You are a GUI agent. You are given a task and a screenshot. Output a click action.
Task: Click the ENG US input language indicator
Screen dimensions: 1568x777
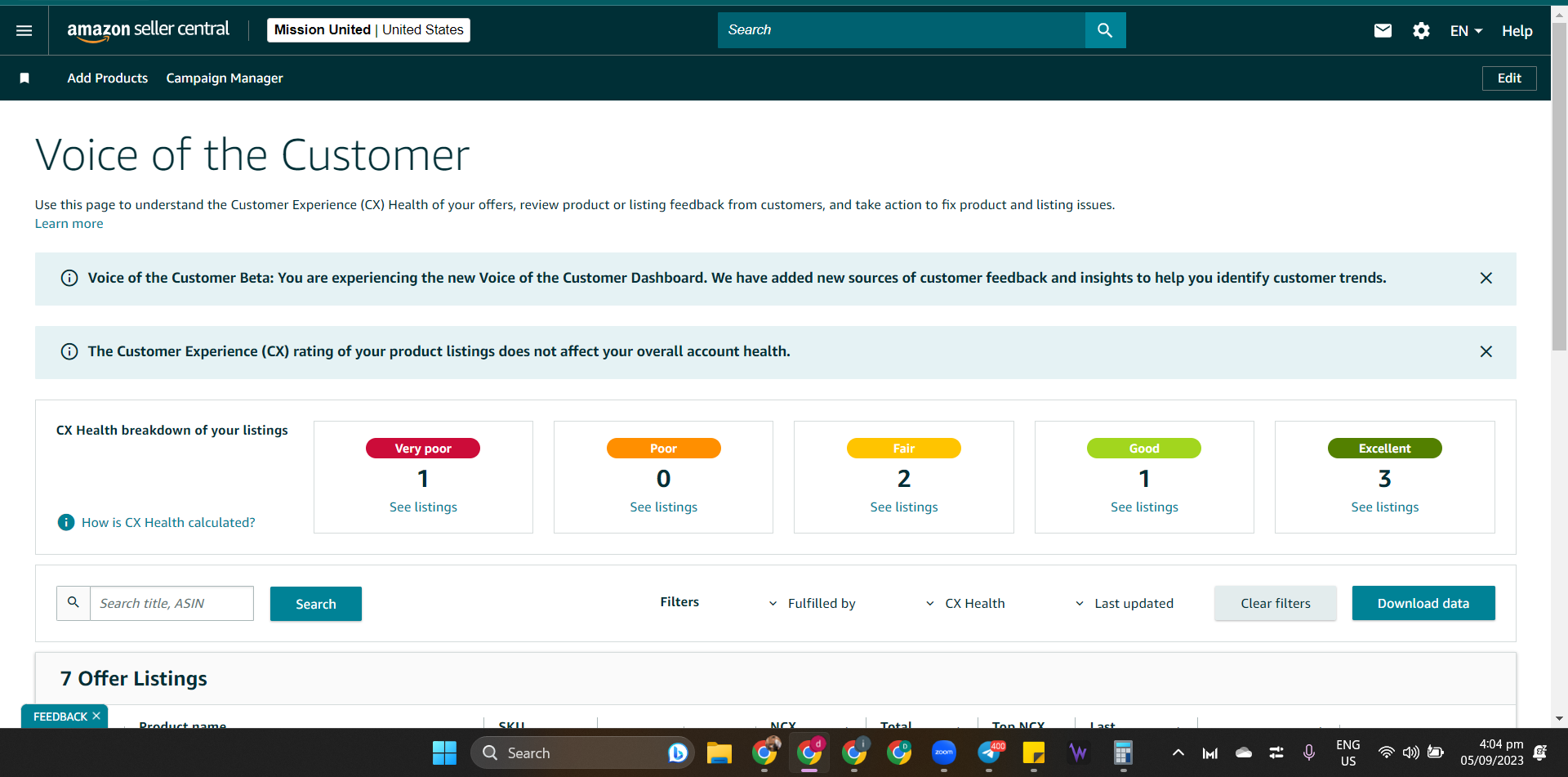1348,752
